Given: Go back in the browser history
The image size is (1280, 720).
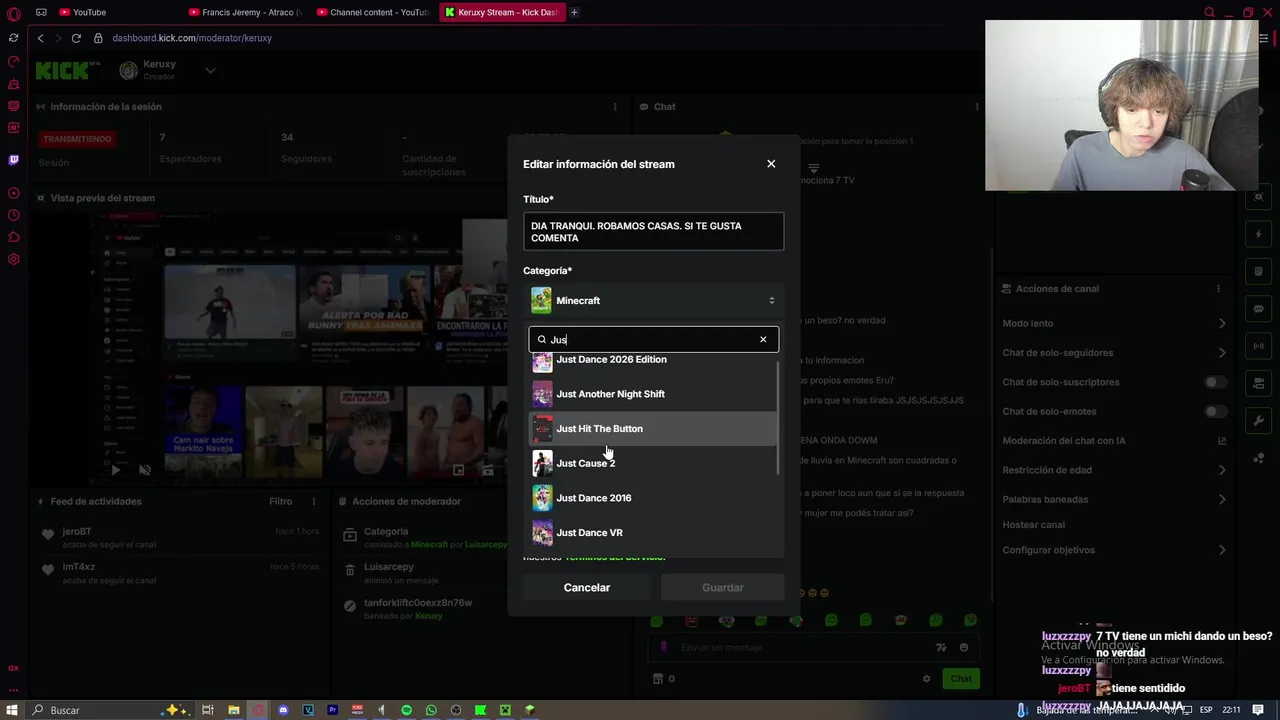Looking at the screenshot, I should [40, 38].
